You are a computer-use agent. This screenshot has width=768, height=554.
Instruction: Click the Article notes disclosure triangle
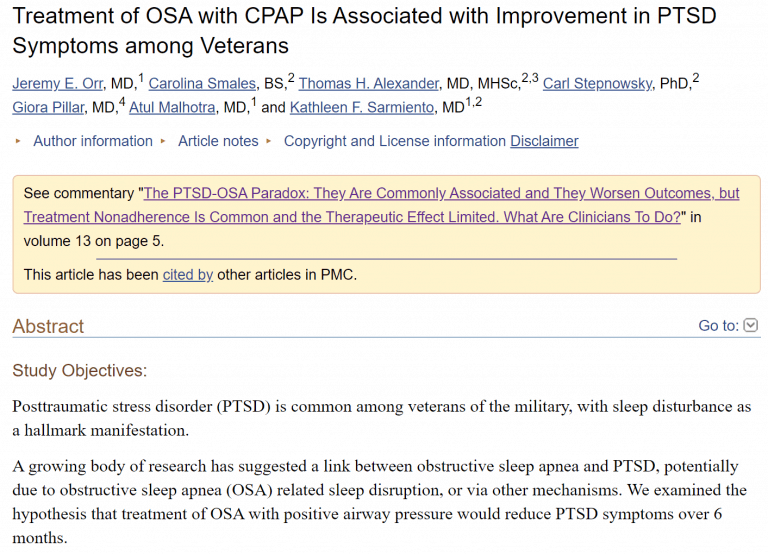tap(163, 141)
